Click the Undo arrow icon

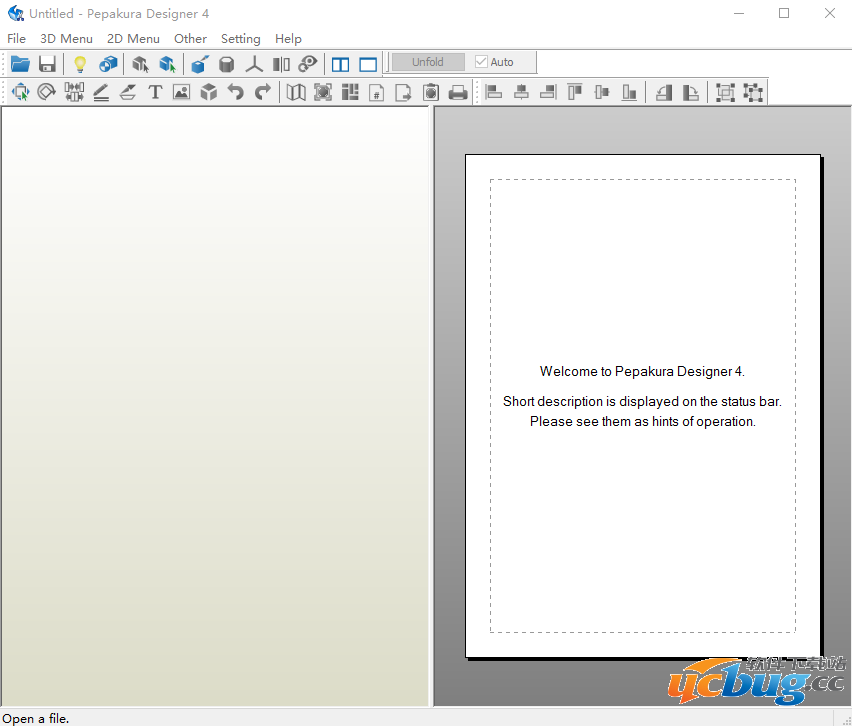point(235,93)
